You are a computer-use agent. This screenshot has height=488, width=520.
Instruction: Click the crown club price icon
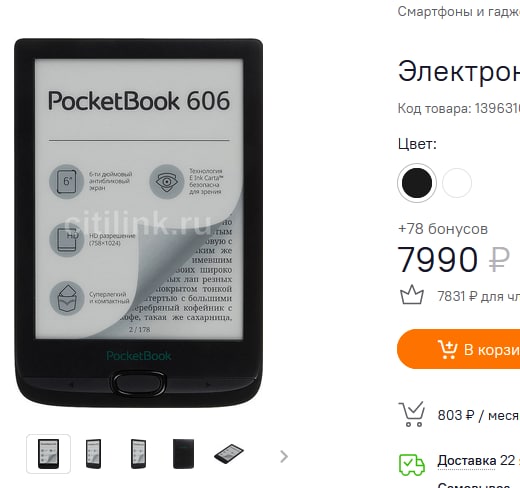[x=412, y=295]
